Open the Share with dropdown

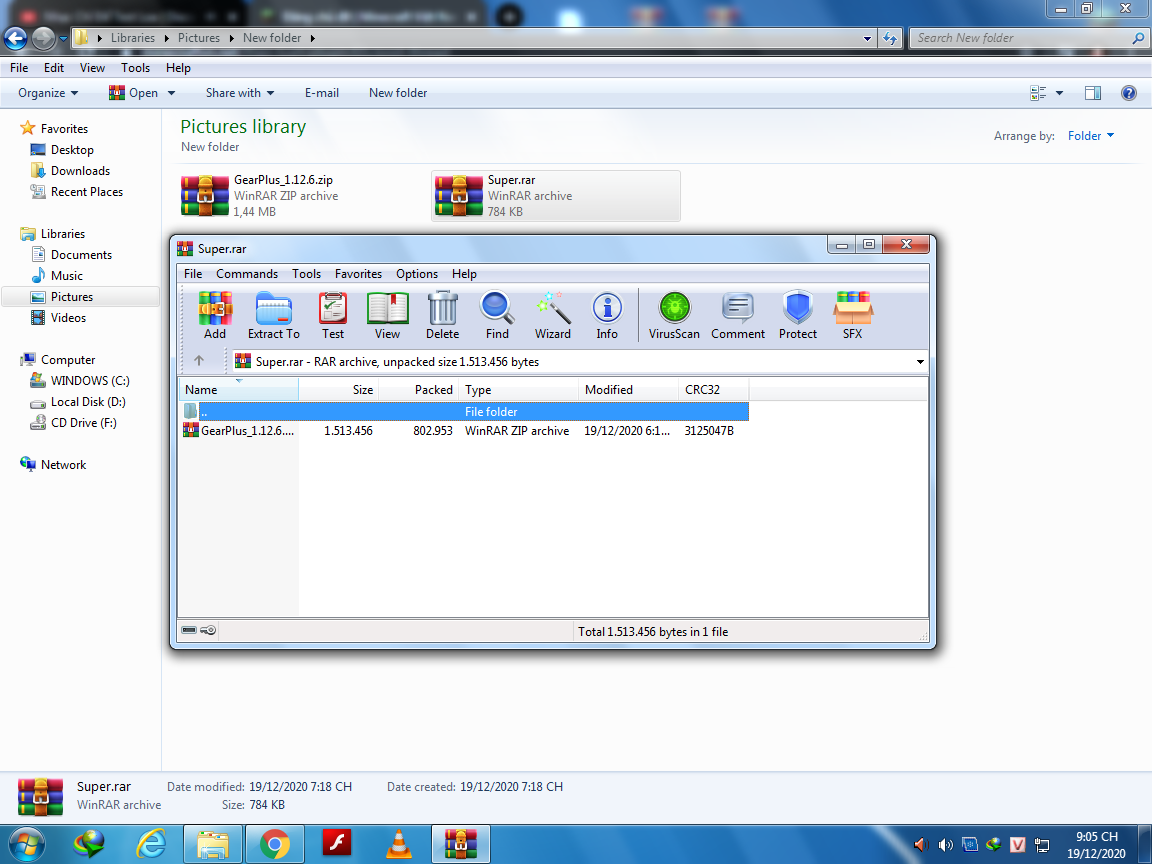point(240,93)
